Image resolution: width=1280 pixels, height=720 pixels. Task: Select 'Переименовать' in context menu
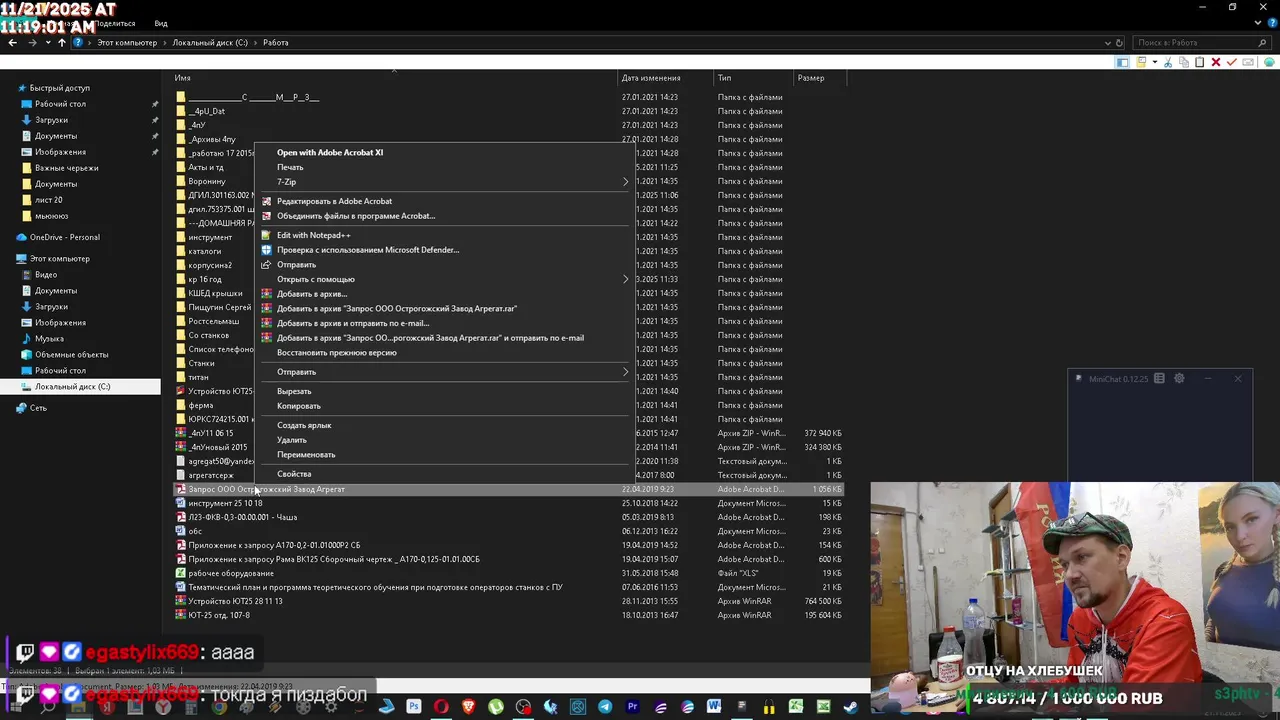coord(306,454)
